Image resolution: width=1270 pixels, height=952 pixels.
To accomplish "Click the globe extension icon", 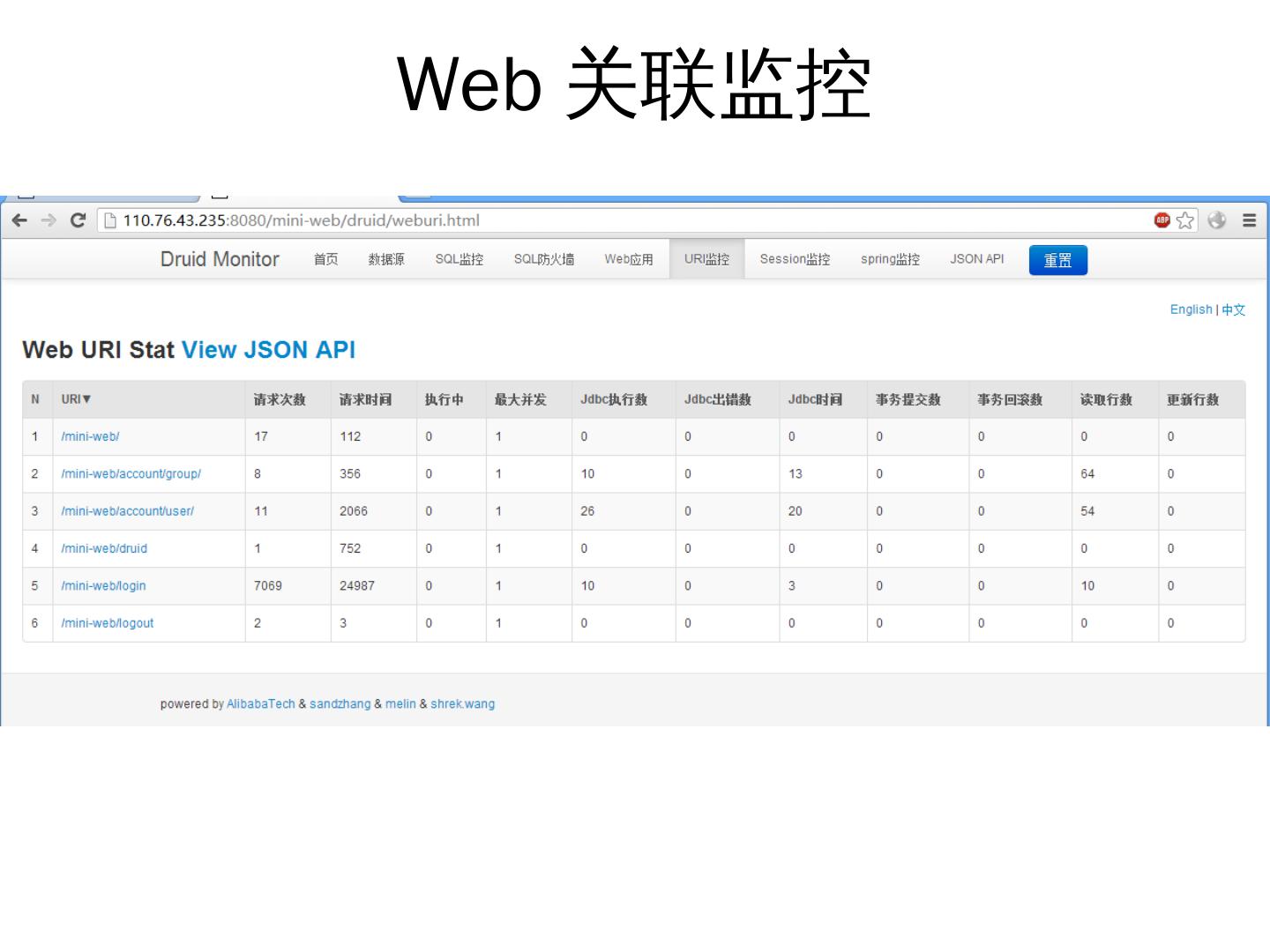I will pos(1217,220).
